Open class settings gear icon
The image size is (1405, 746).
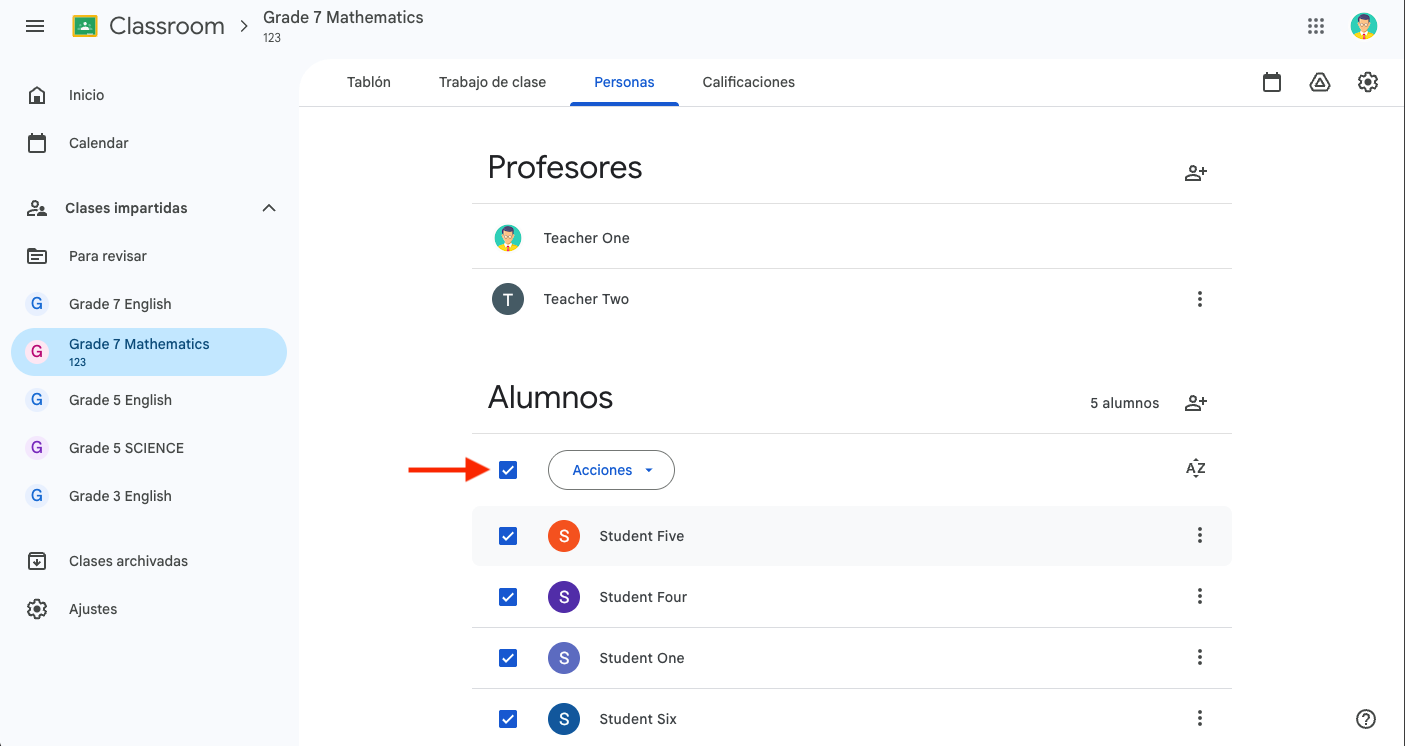[1368, 82]
